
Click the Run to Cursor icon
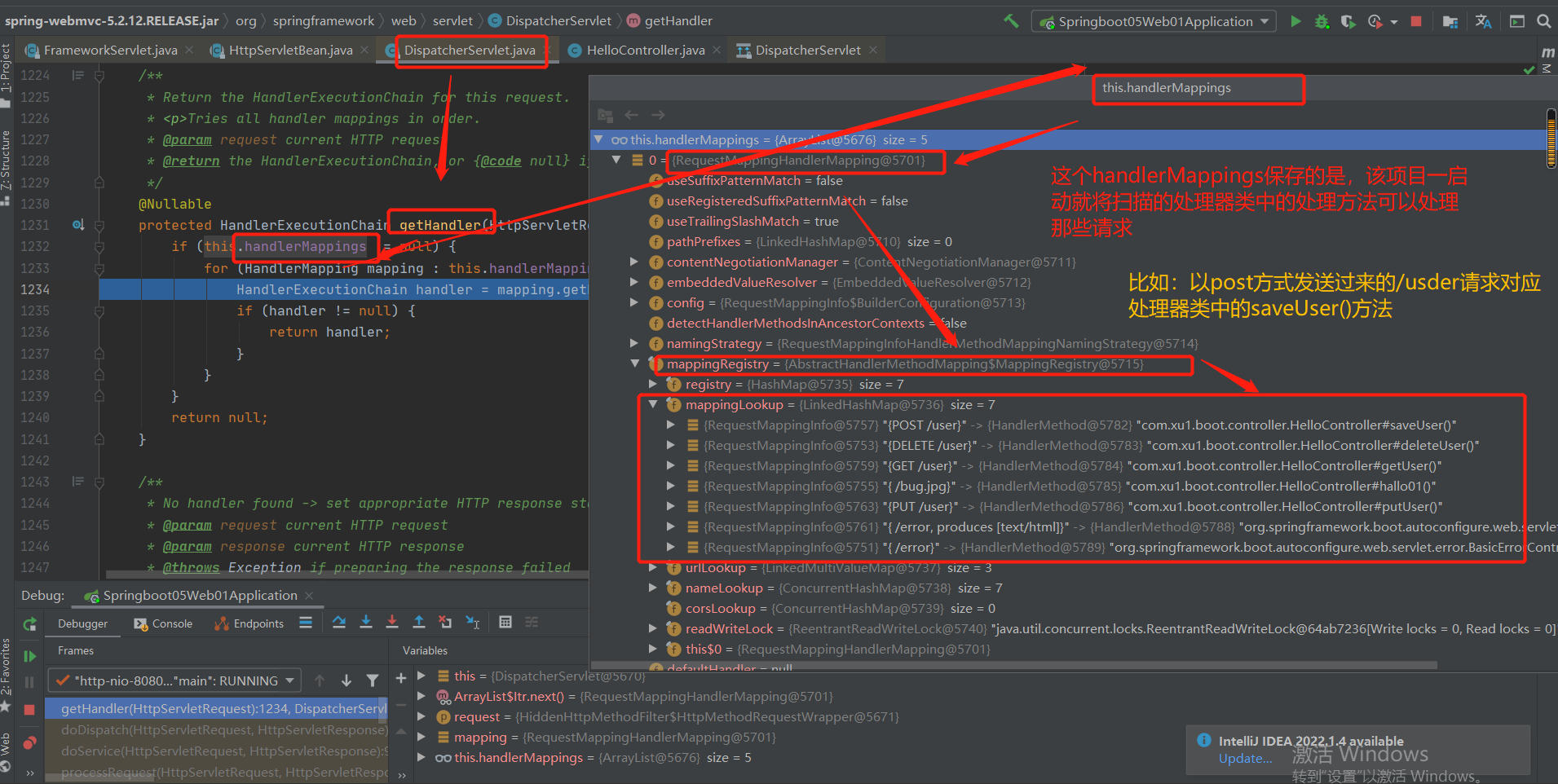click(472, 623)
